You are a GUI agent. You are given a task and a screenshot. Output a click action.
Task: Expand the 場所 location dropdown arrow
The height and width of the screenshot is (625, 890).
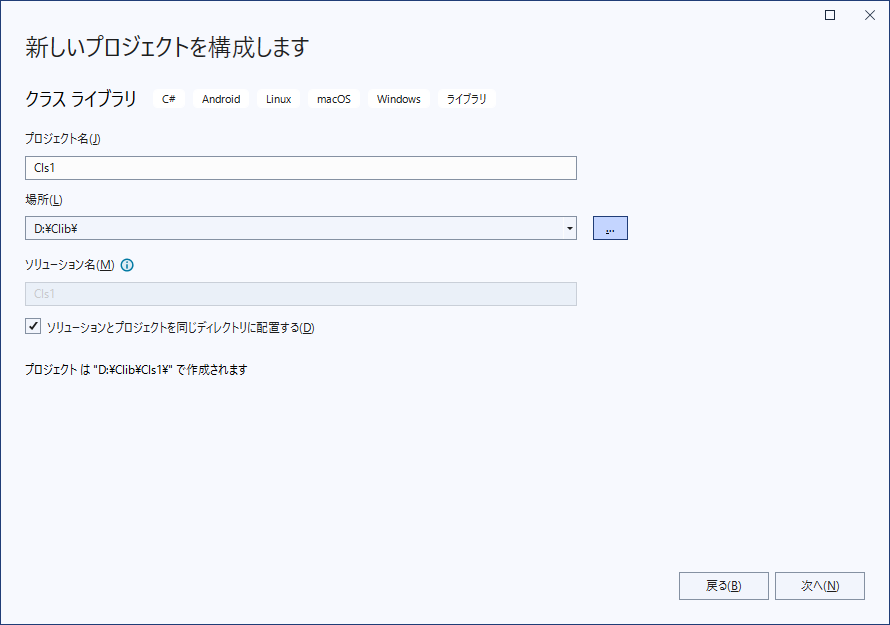[x=569, y=228]
